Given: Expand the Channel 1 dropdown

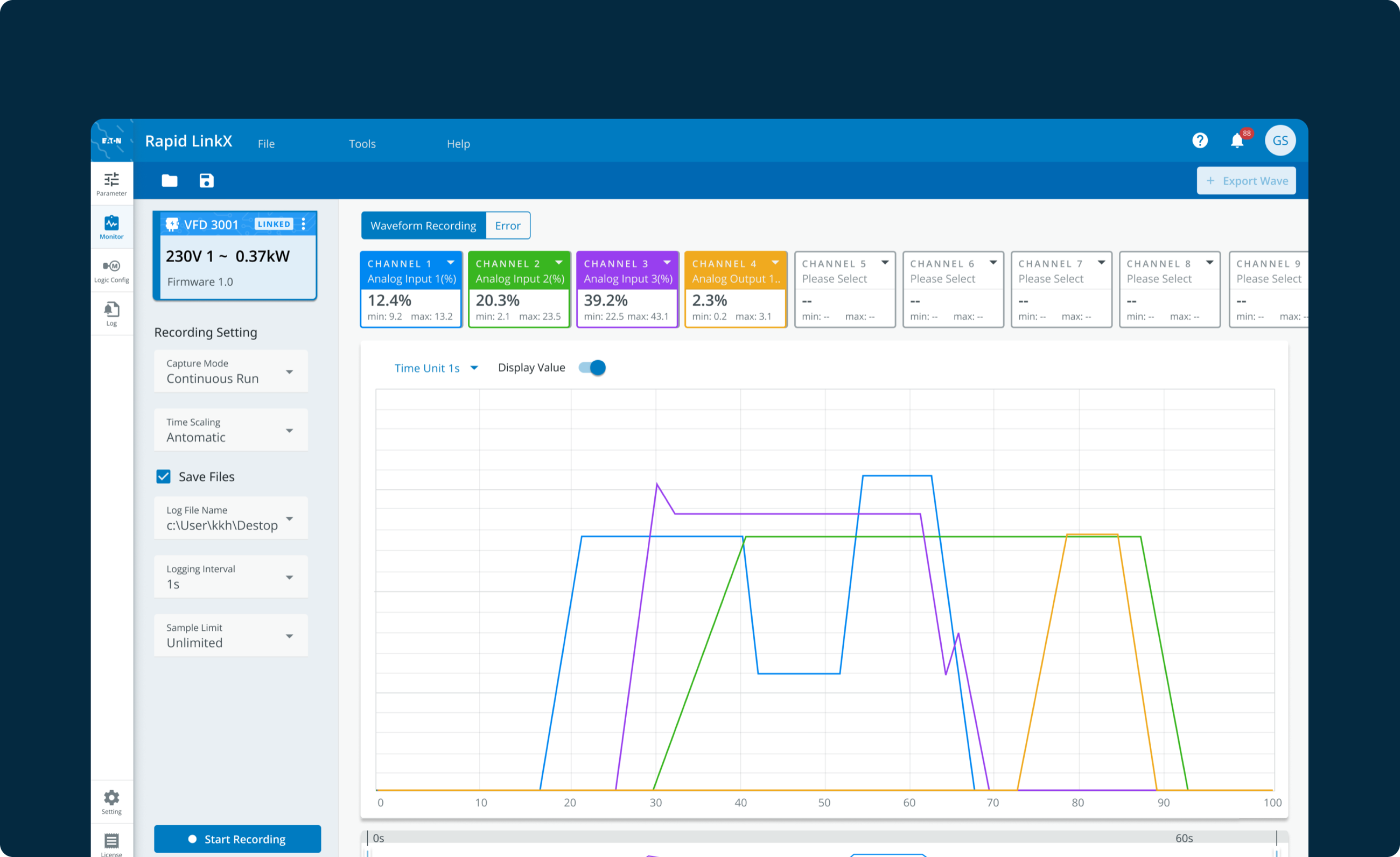Looking at the screenshot, I should point(451,262).
